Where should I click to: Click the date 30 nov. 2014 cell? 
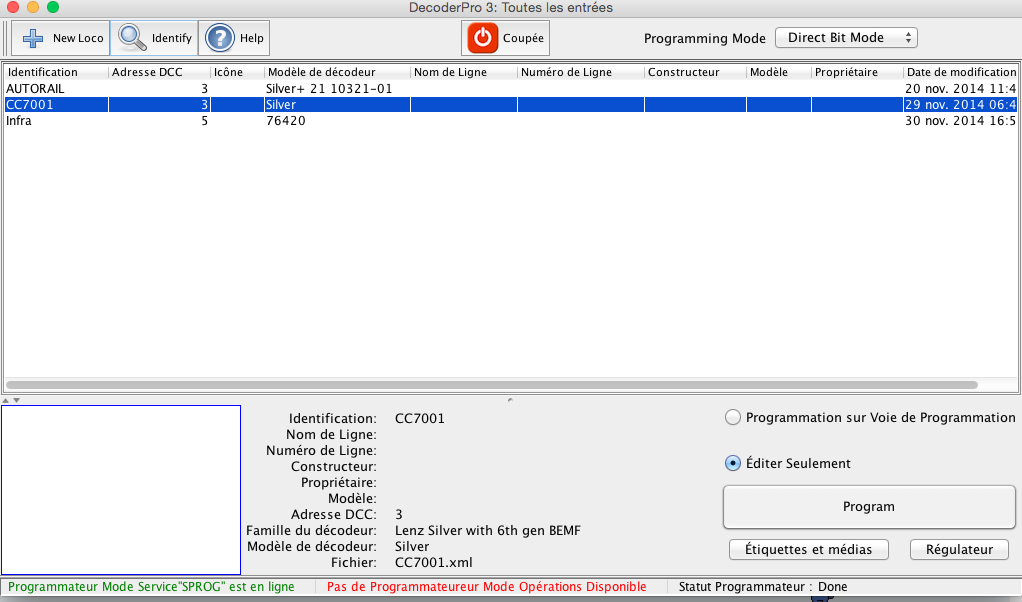[961, 121]
